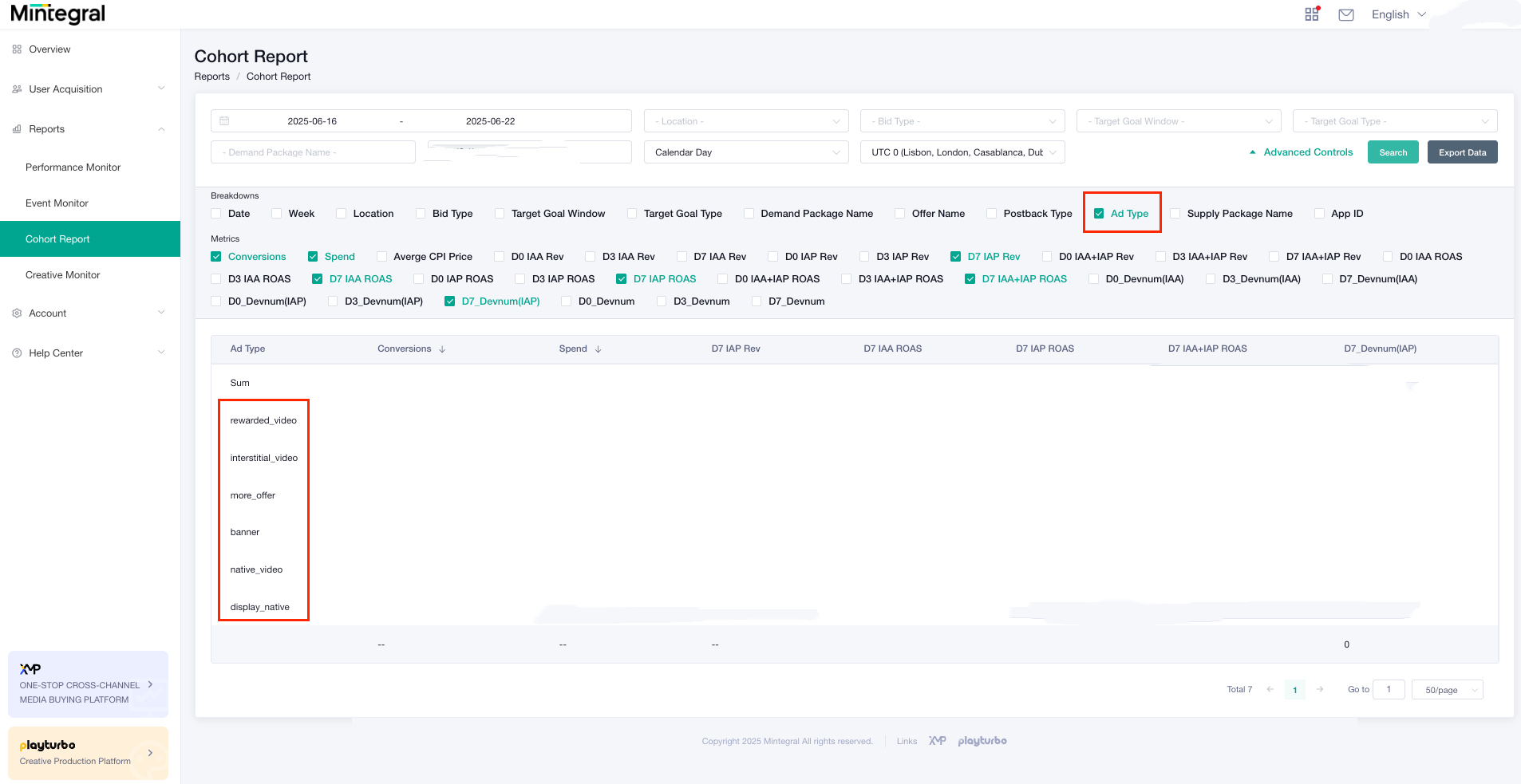Click the Go to page input field

pos(1389,689)
